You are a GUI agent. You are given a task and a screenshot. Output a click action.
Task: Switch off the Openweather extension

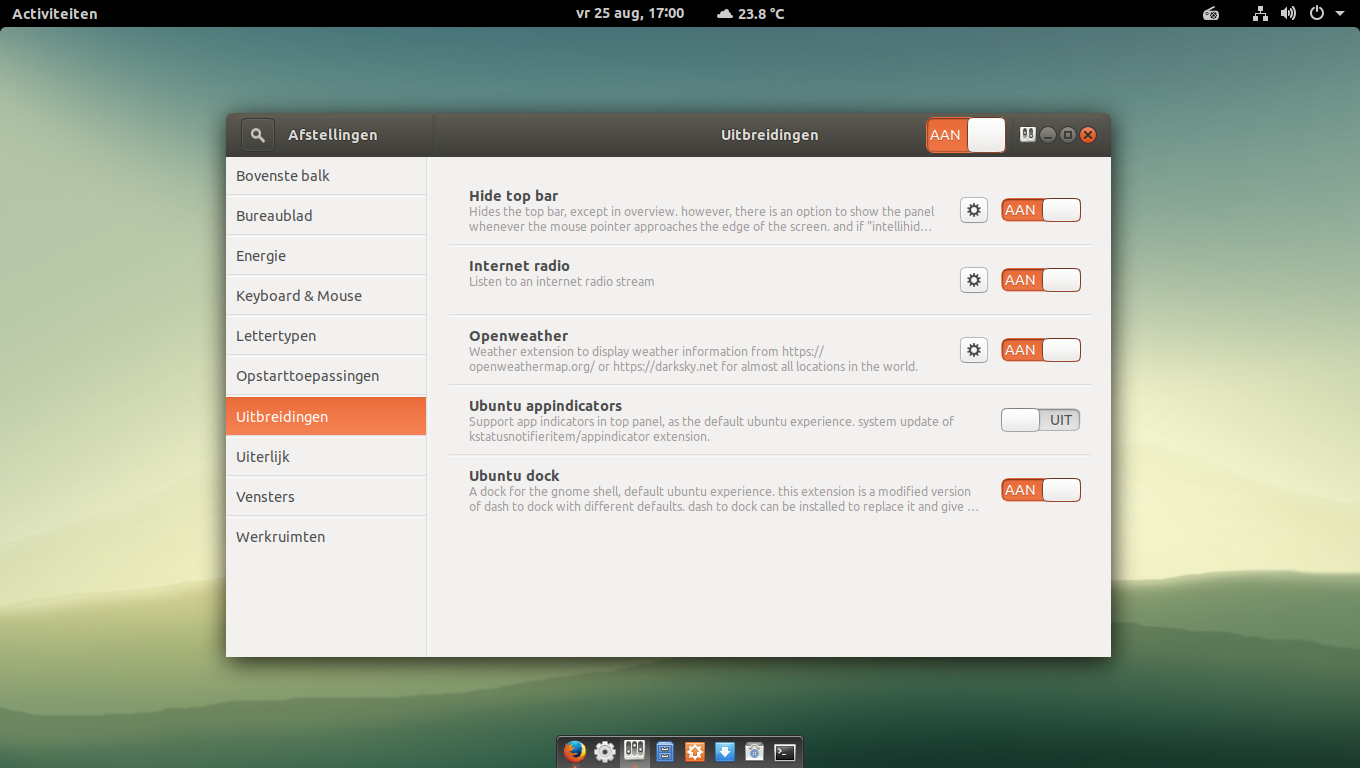click(x=1041, y=350)
